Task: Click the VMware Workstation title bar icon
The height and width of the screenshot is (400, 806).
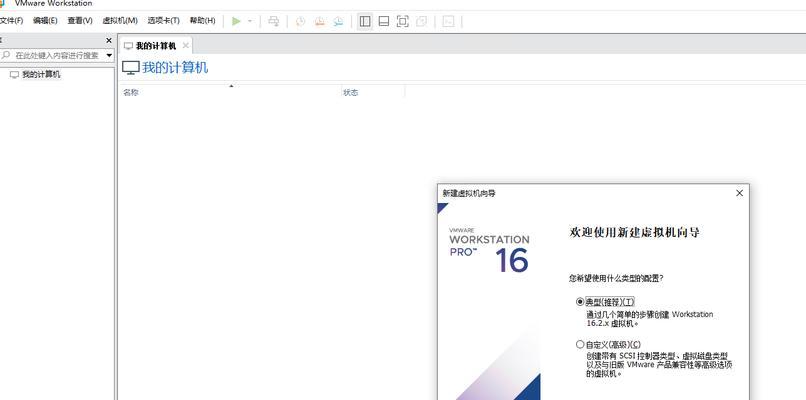Action: coord(2,3)
